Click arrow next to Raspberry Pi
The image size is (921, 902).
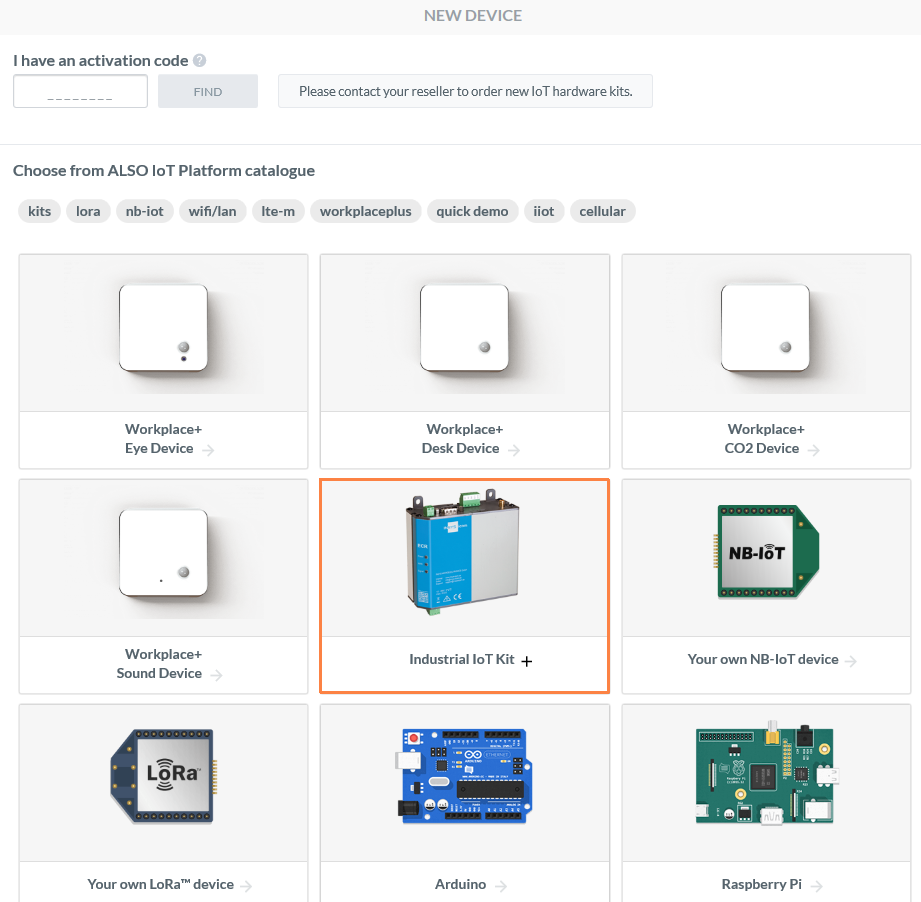816,886
